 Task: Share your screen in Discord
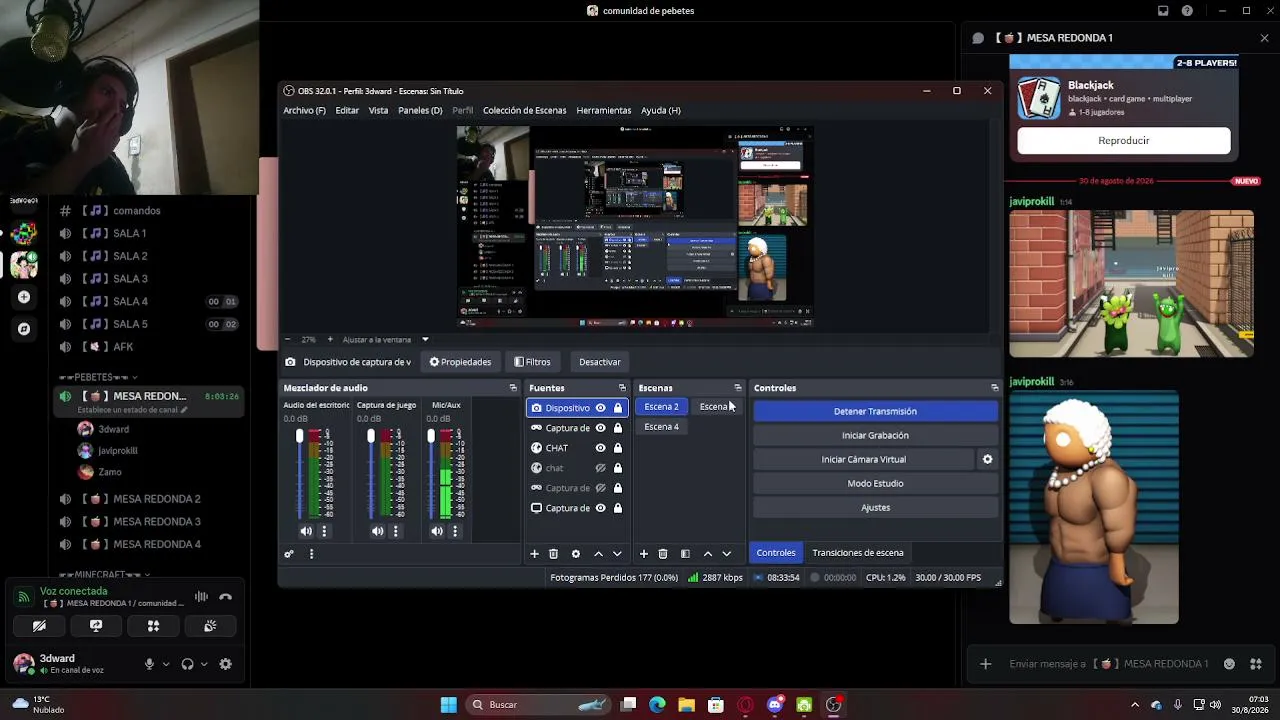[96, 626]
